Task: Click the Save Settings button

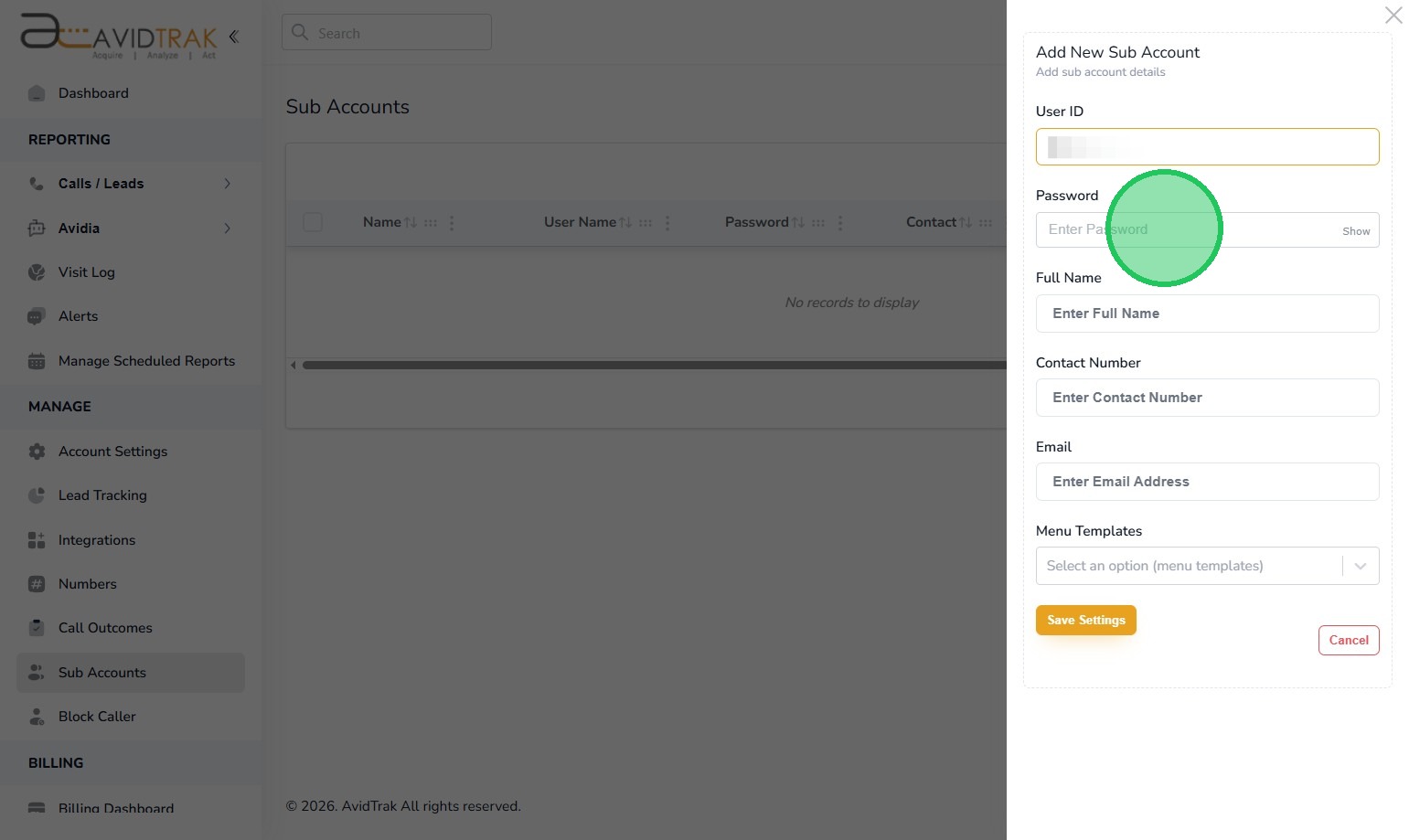Action: point(1085,620)
